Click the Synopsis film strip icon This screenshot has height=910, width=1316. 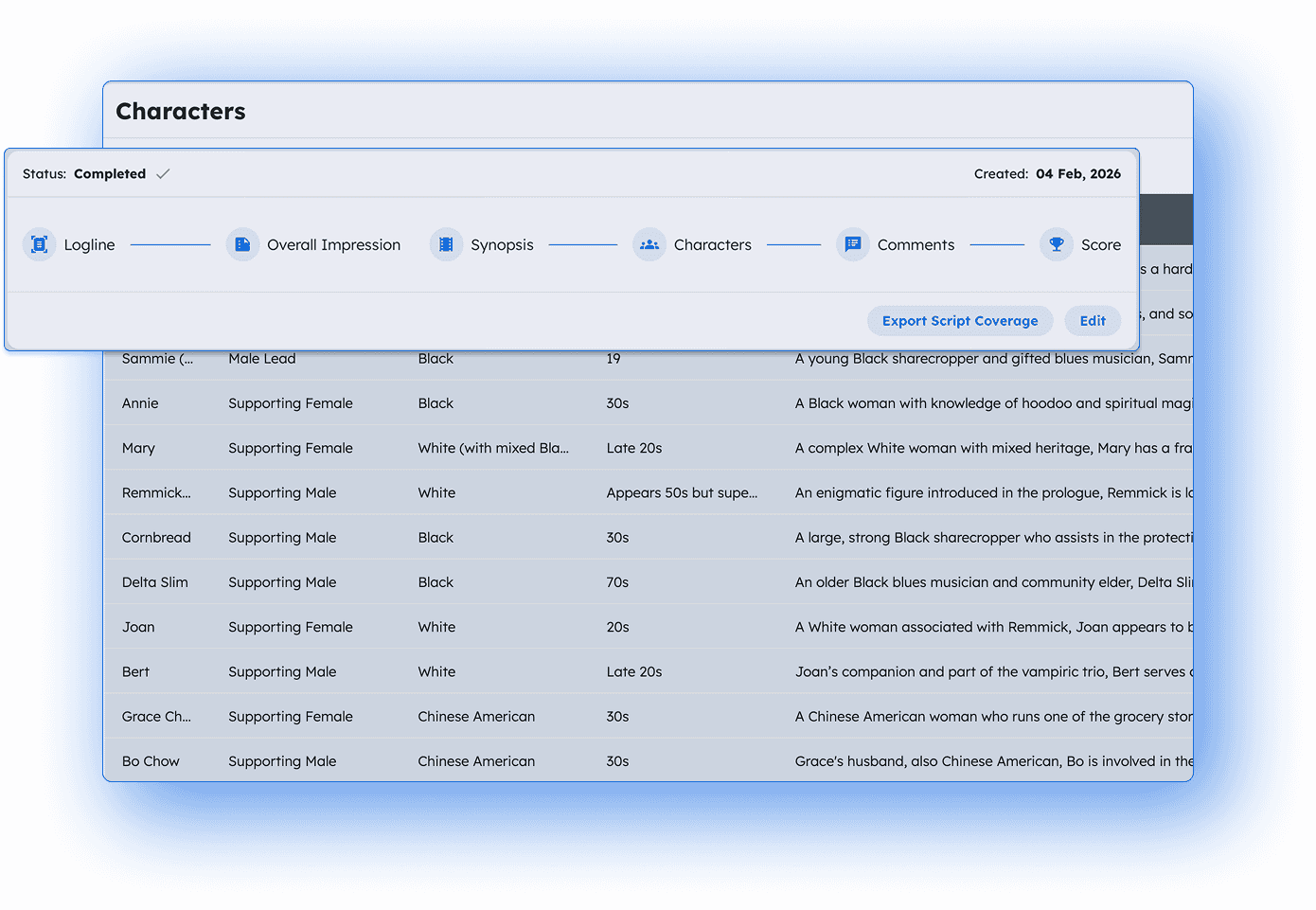446,244
